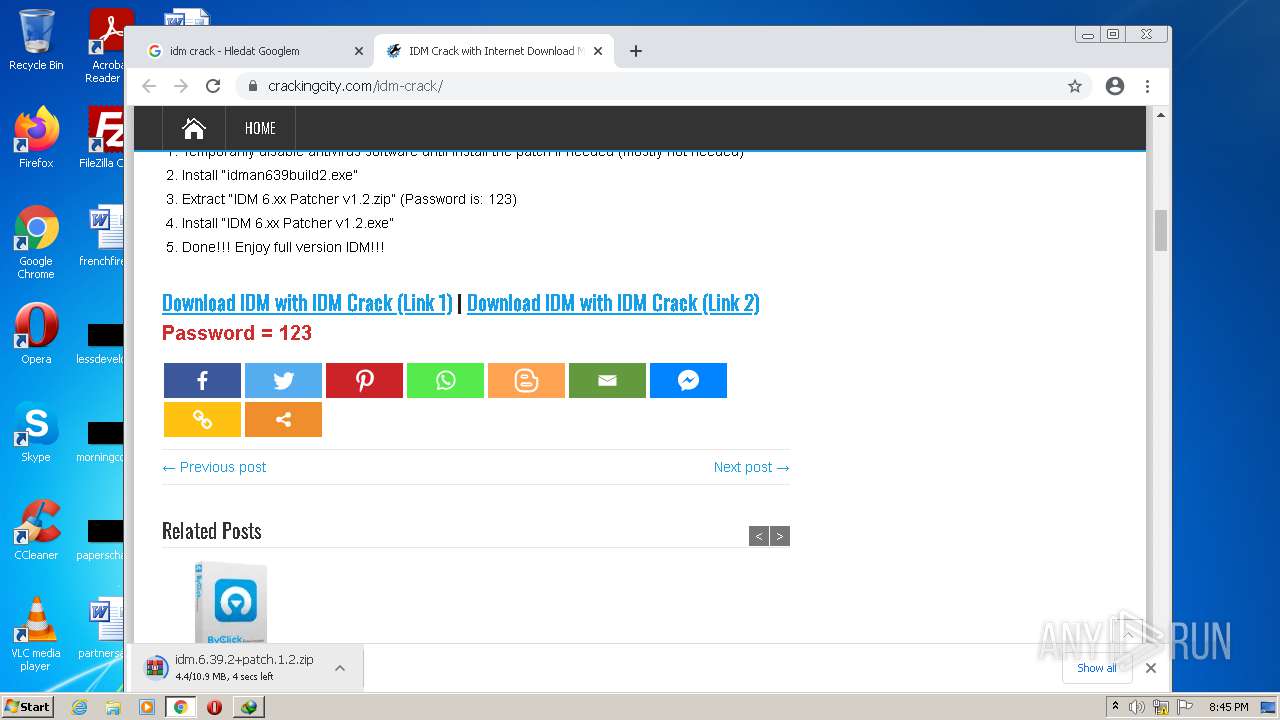Bookmark this page with star icon
This screenshot has height=720, width=1280.
click(x=1075, y=86)
